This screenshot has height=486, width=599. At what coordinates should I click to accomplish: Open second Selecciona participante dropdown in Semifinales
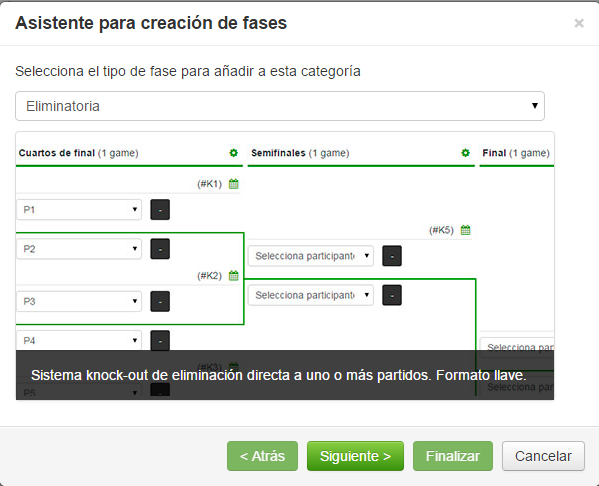[x=311, y=295]
